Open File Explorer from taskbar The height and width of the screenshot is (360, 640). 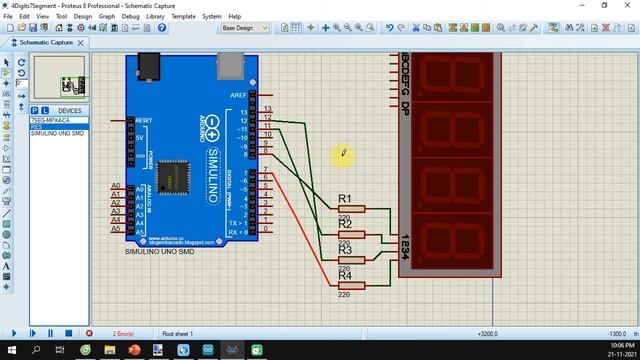(109, 350)
